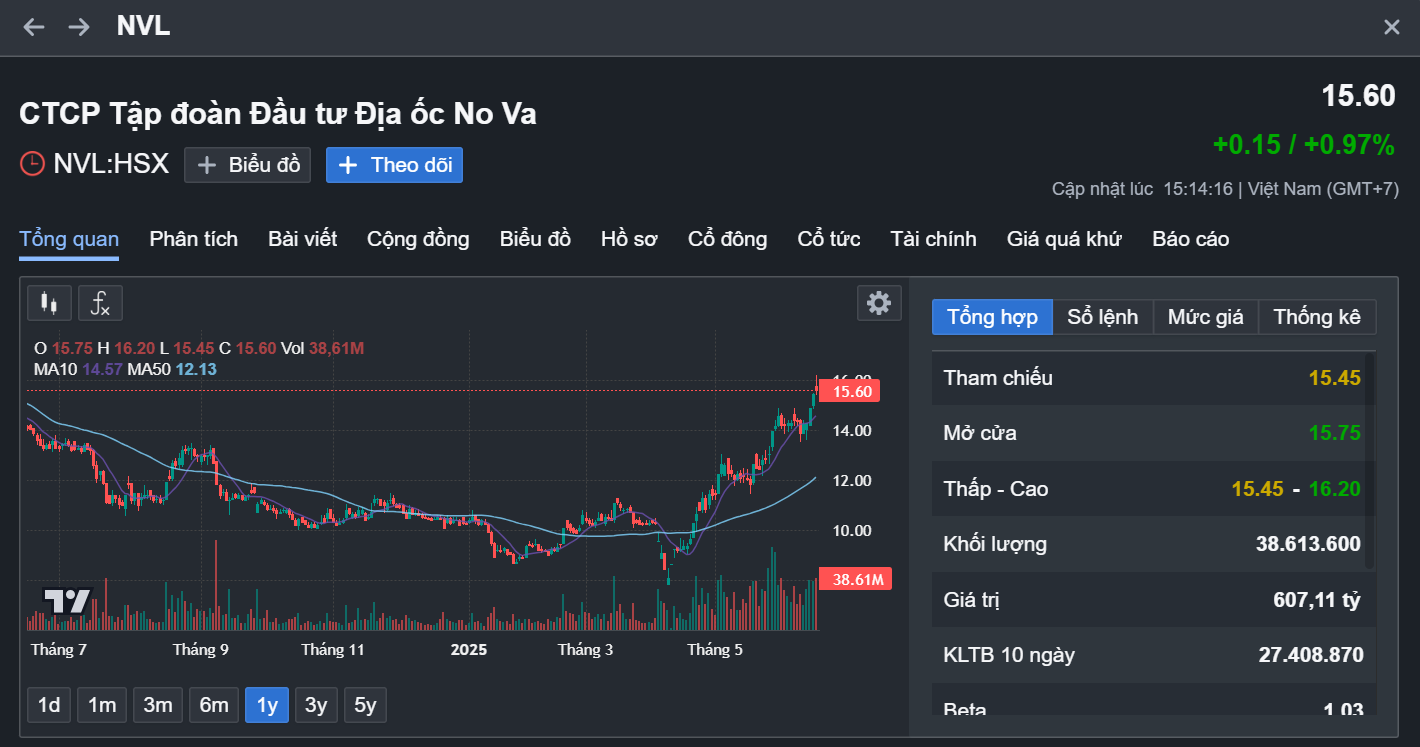The image size is (1420, 747).
Task: Click the Mở cửa value 15.75
Action: point(1335,433)
